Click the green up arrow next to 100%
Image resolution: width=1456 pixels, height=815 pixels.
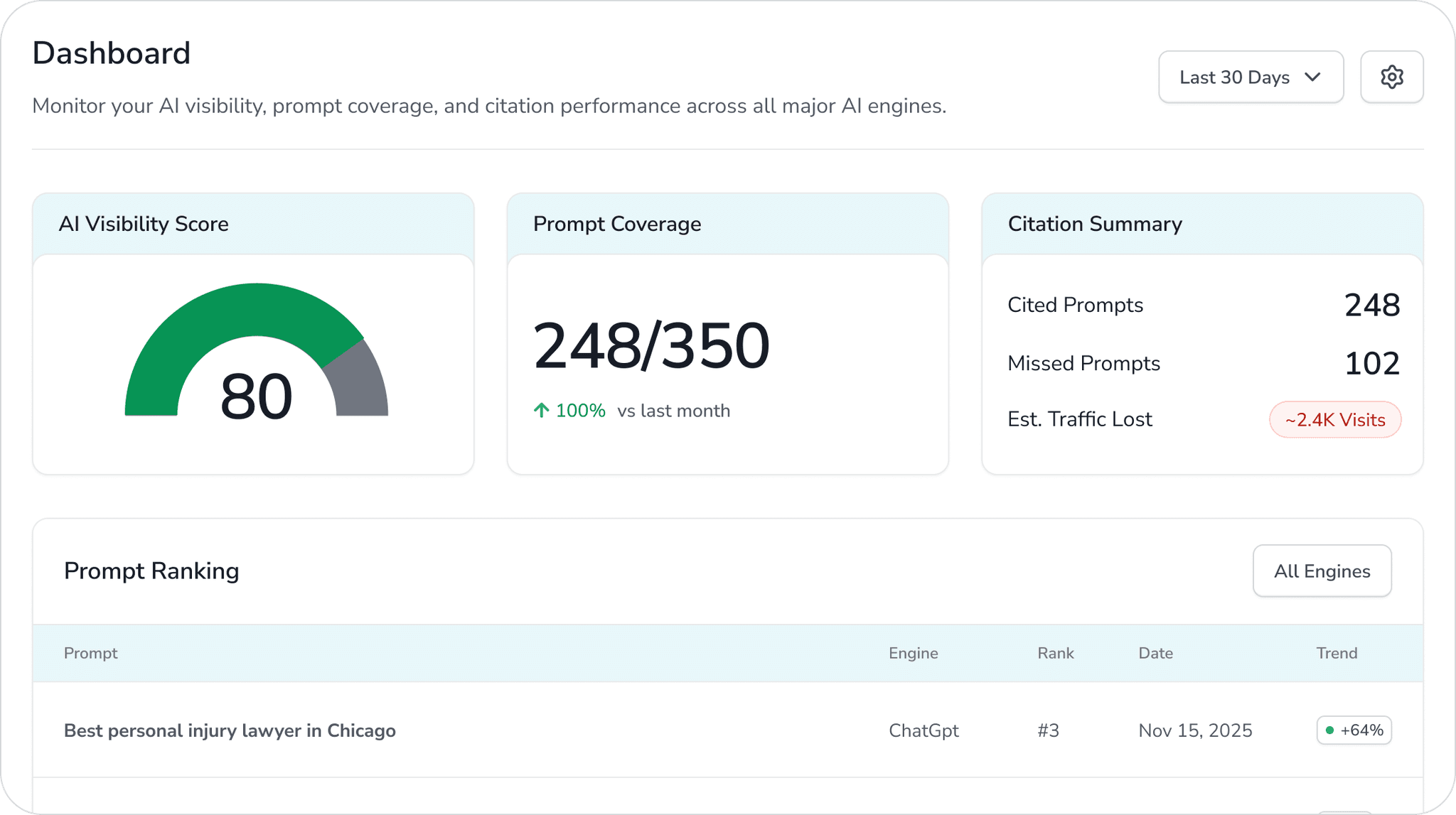tap(541, 410)
